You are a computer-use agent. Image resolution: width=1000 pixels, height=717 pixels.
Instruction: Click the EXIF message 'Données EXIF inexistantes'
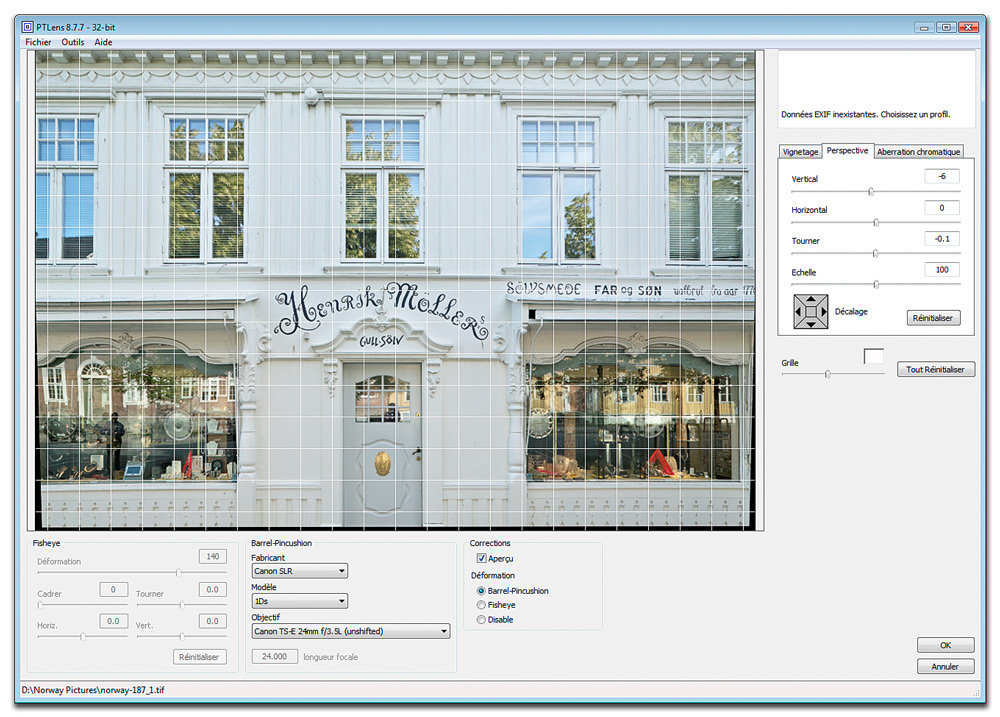point(865,115)
